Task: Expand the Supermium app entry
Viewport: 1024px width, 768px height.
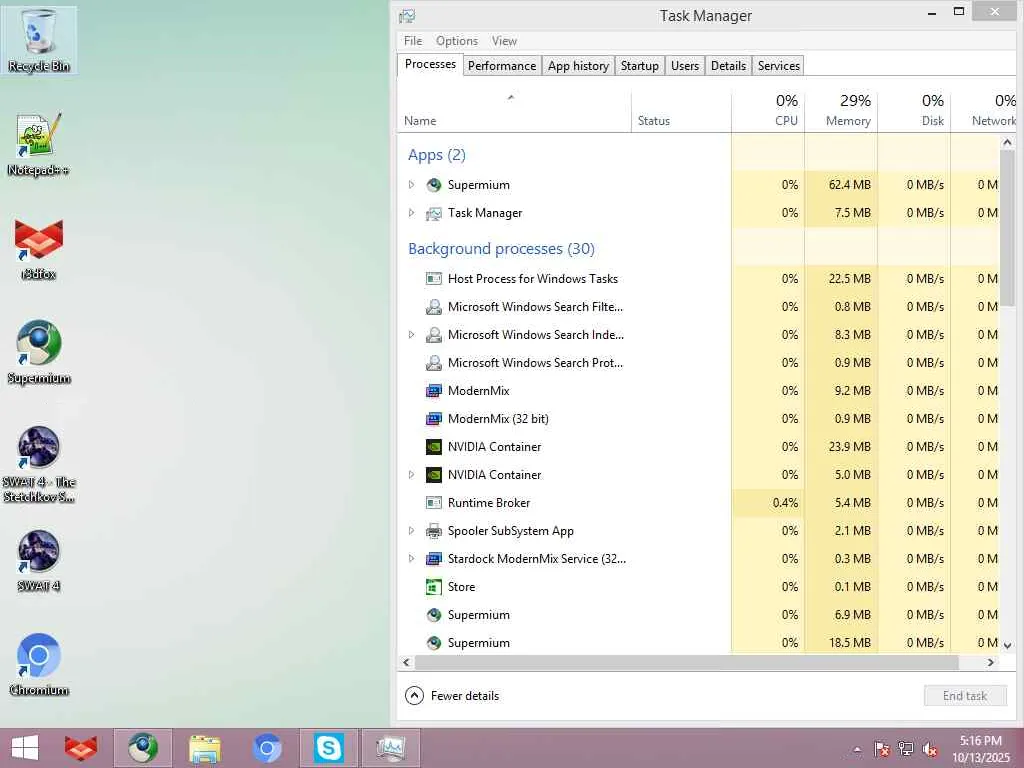Action: (x=411, y=185)
